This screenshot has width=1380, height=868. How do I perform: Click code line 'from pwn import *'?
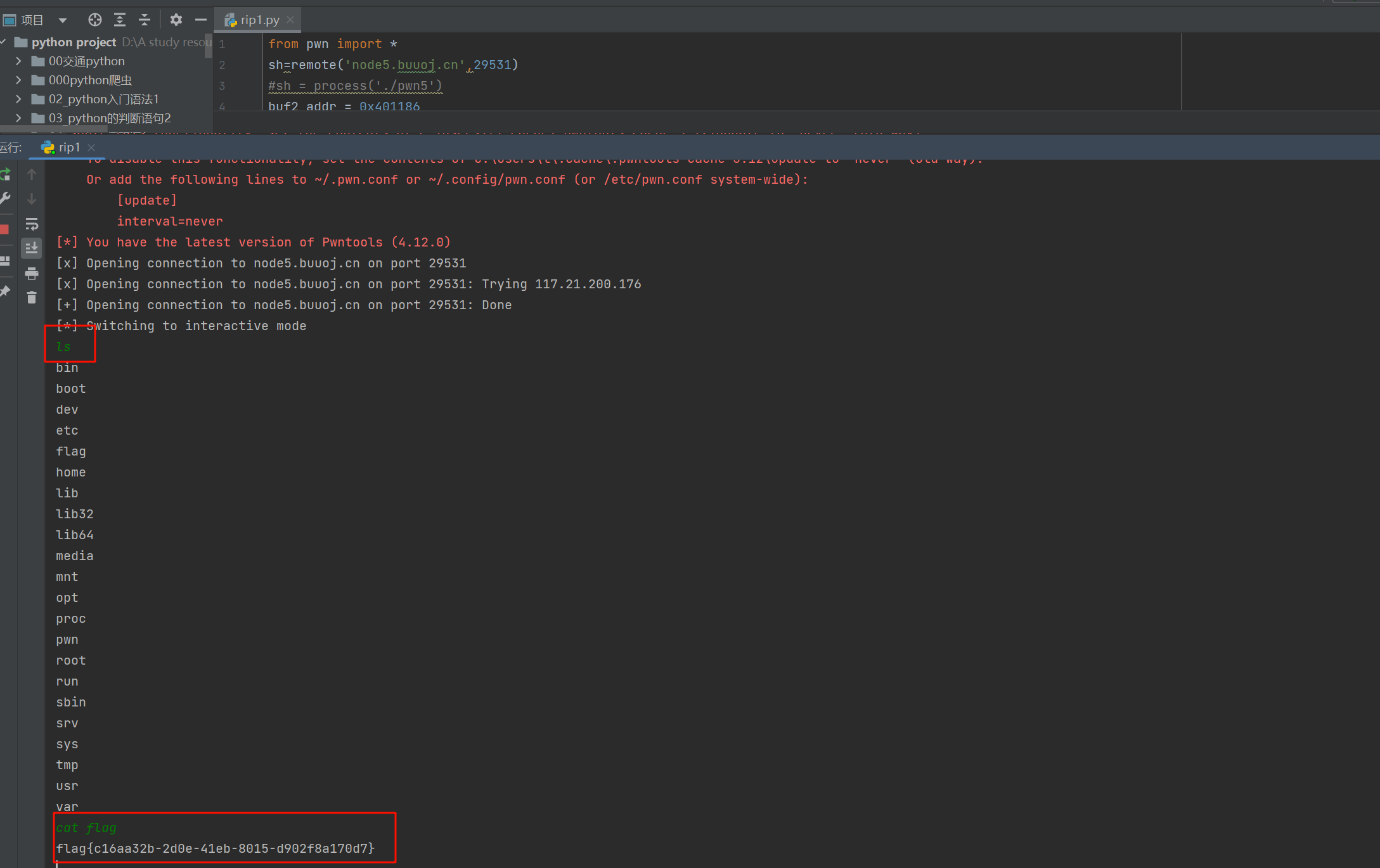point(333,44)
